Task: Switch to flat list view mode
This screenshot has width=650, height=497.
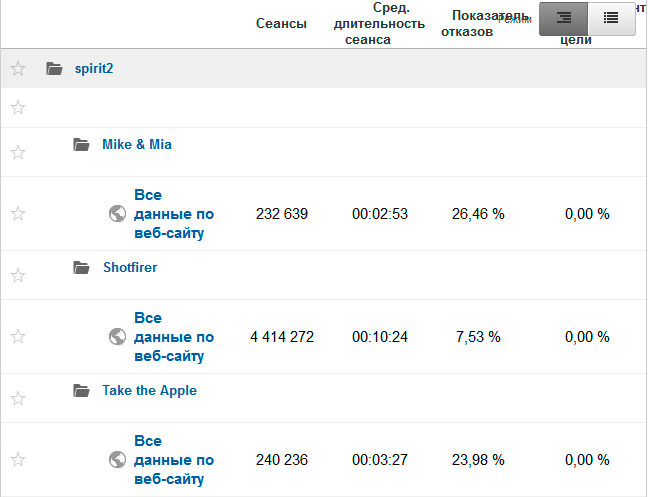Action: click(610, 17)
